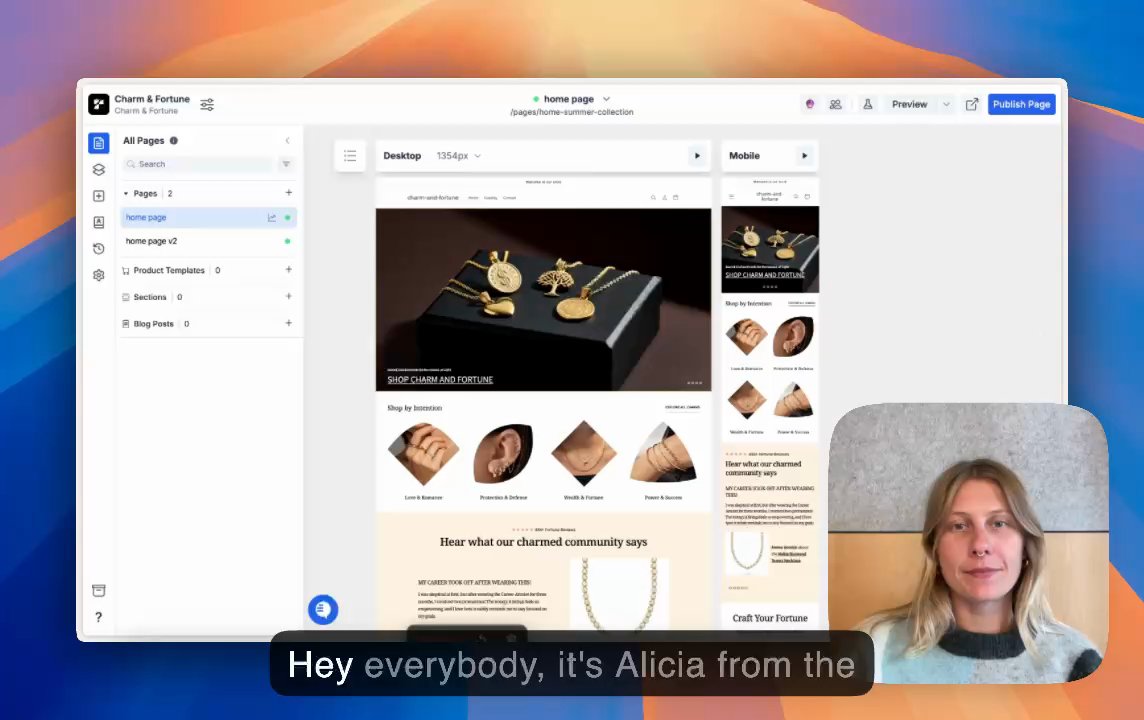Click the black project logo icon
Screen dimensions: 1144x720
98,104
